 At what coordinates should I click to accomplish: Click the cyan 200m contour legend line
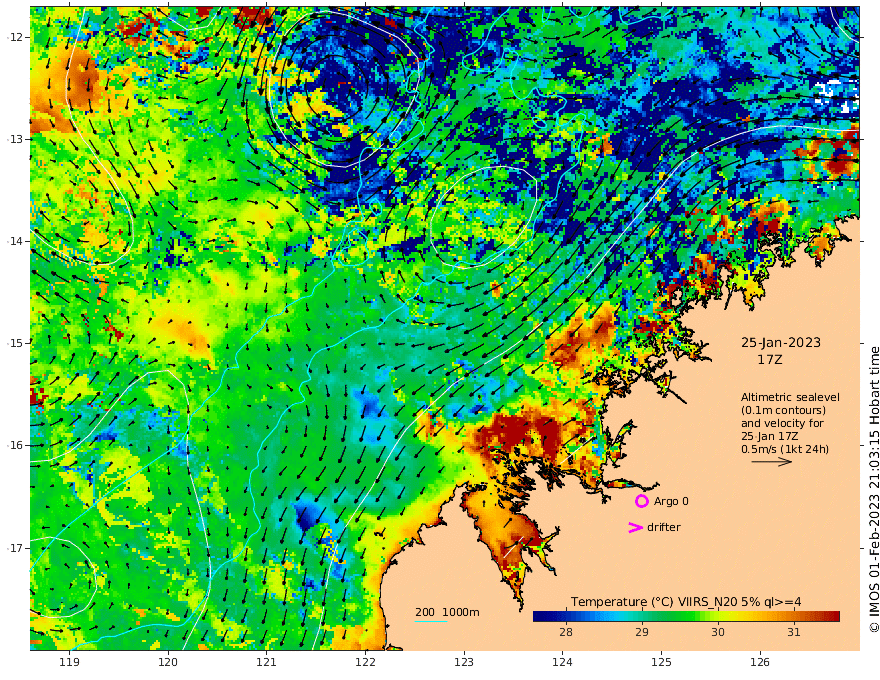coord(430,622)
